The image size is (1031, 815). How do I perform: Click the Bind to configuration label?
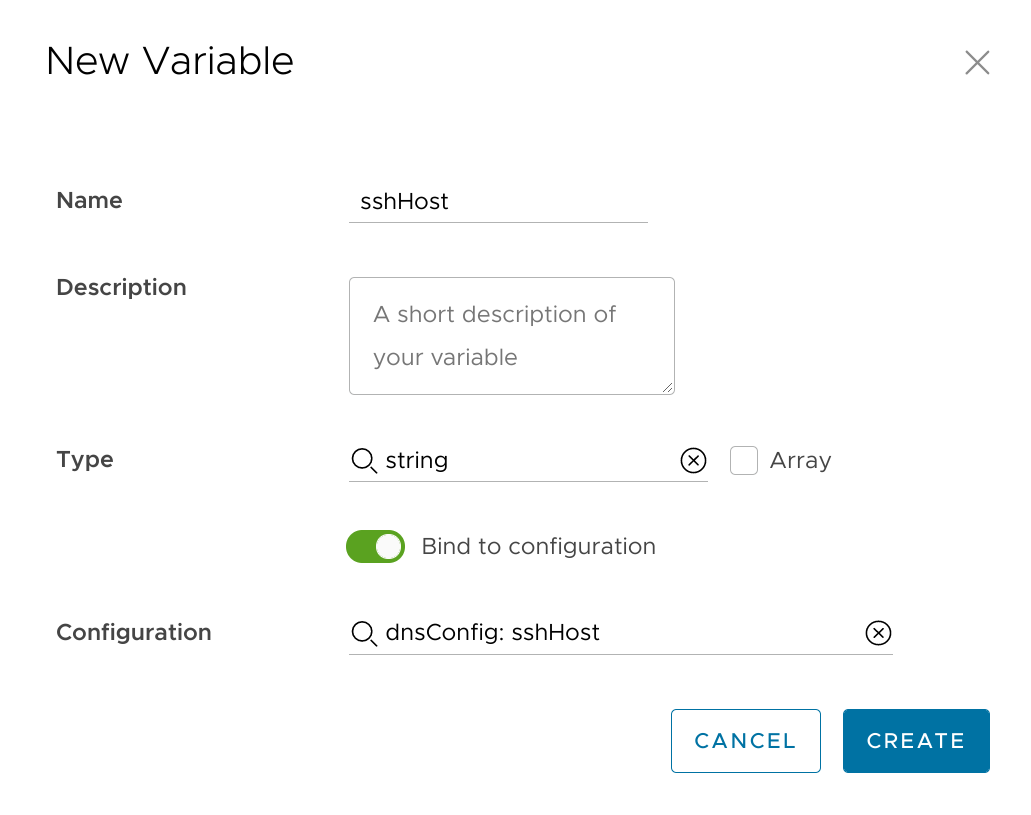(538, 546)
